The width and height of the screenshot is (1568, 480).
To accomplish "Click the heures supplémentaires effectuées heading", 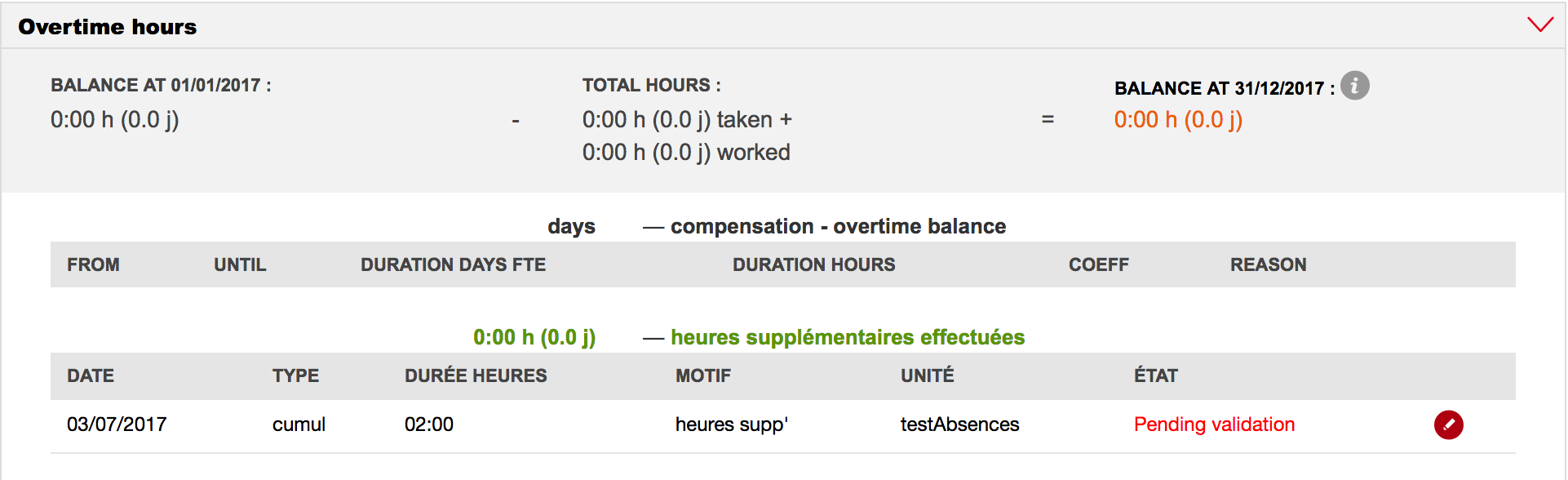I will point(847,337).
